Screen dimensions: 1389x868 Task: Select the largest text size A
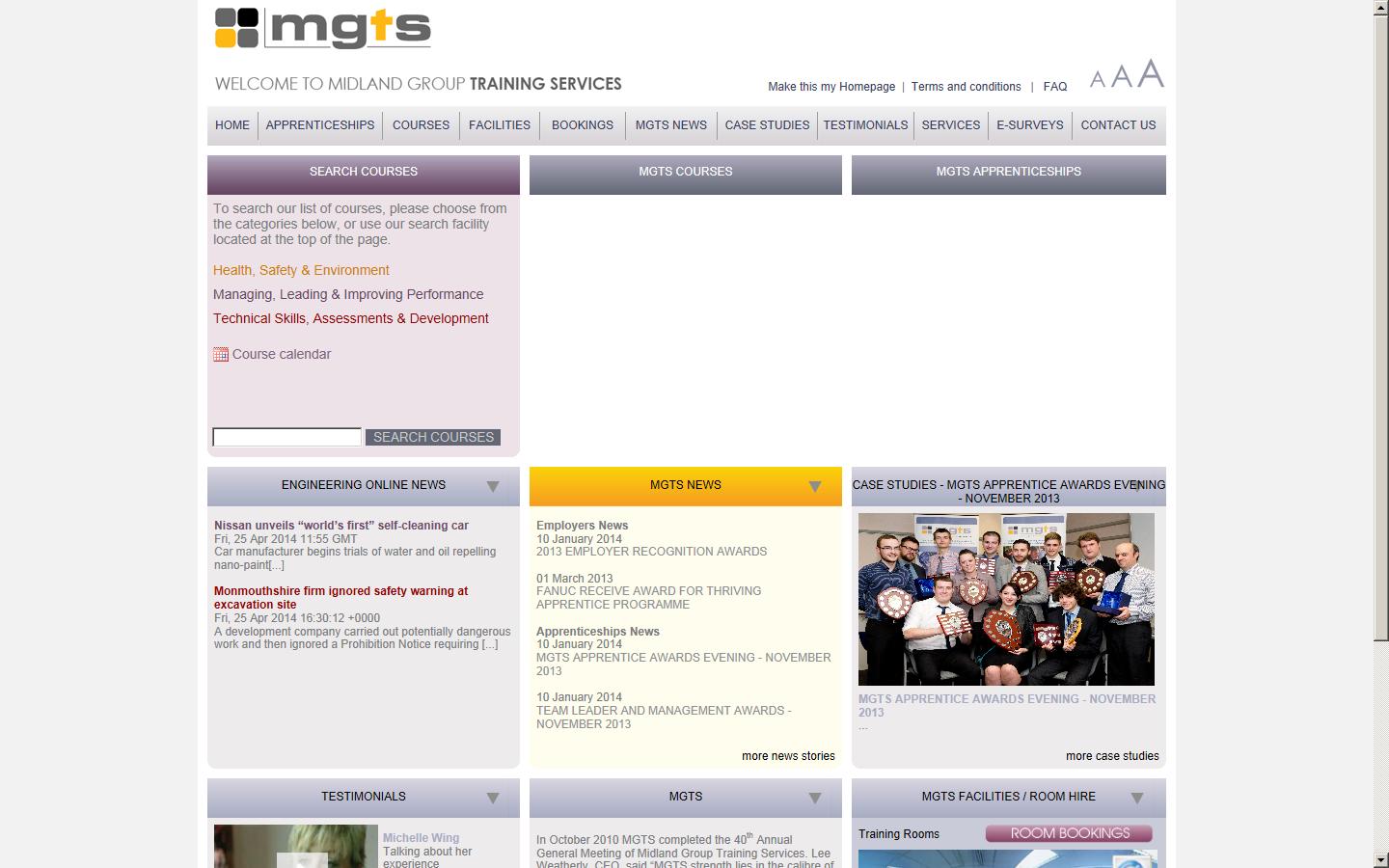[1150, 74]
